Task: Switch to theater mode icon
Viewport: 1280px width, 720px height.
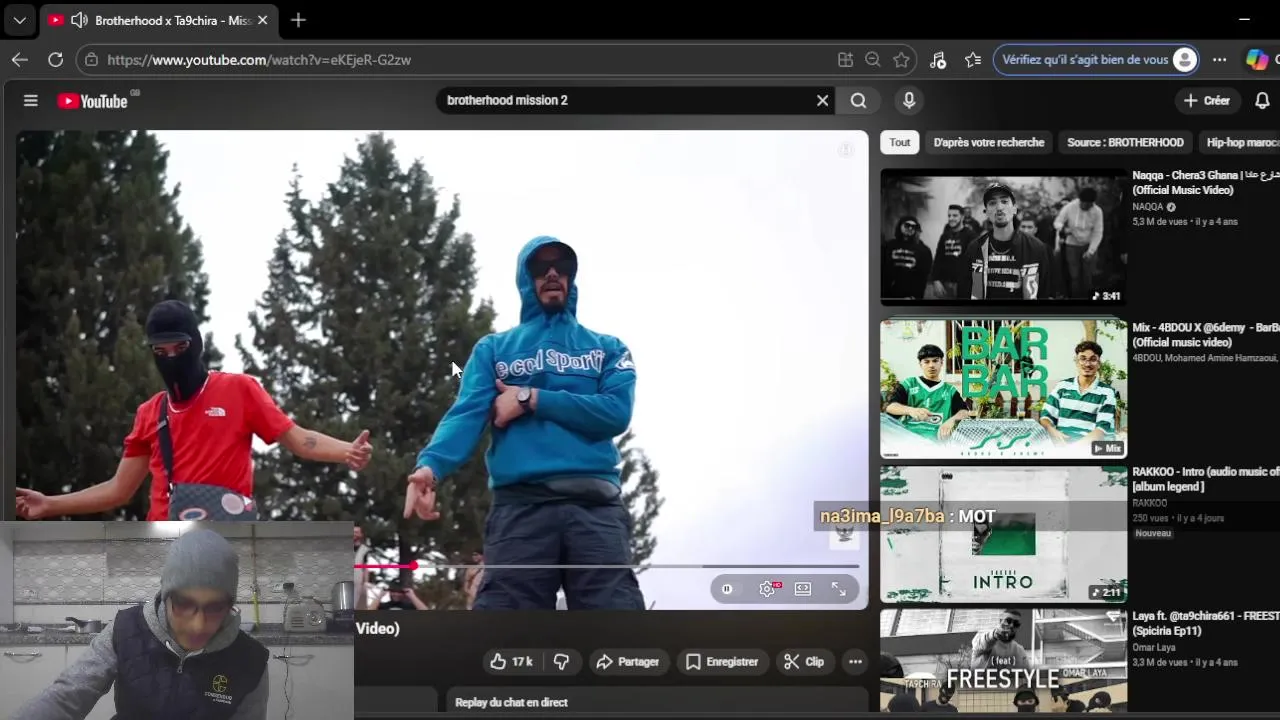Action: [803, 589]
